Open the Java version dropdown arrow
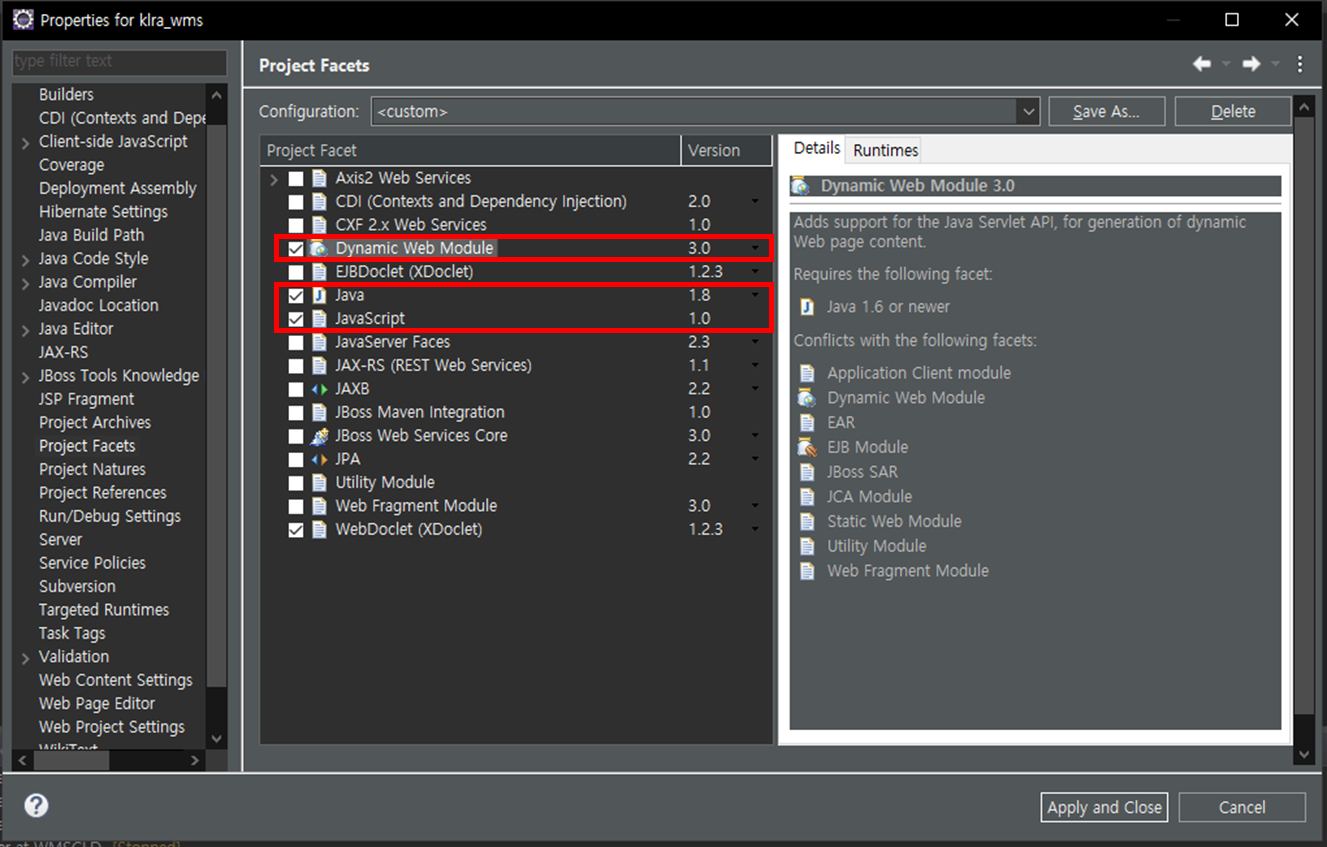The width and height of the screenshot is (1327, 847). tap(755, 295)
